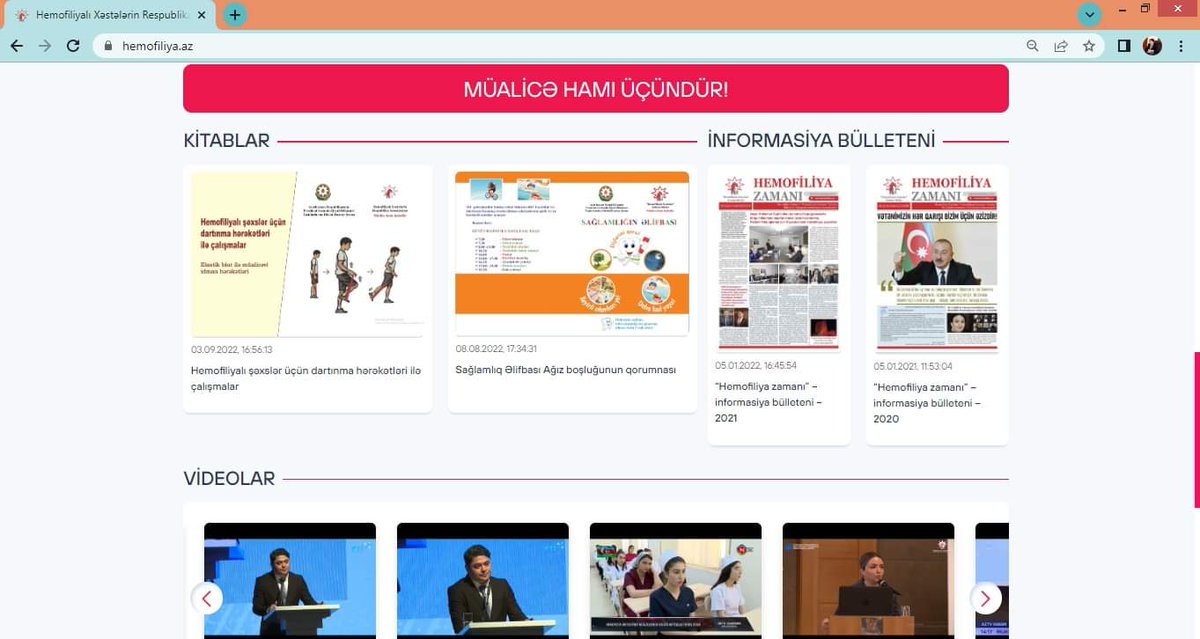Image resolution: width=1200 pixels, height=639 pixels.
Task: Open the Hemofiliya Zamanı 2021 bulletin cover
Action: click(779, 261)
